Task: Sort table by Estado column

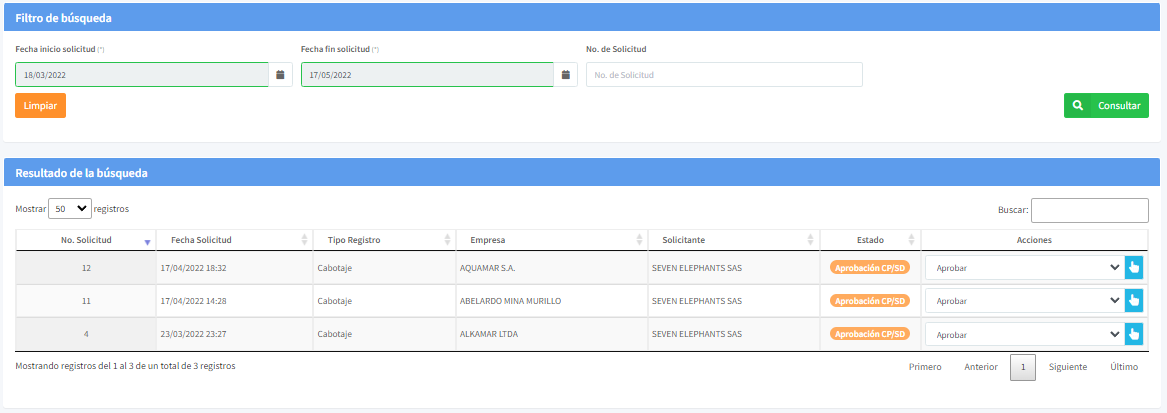Action: coord(870,240)
